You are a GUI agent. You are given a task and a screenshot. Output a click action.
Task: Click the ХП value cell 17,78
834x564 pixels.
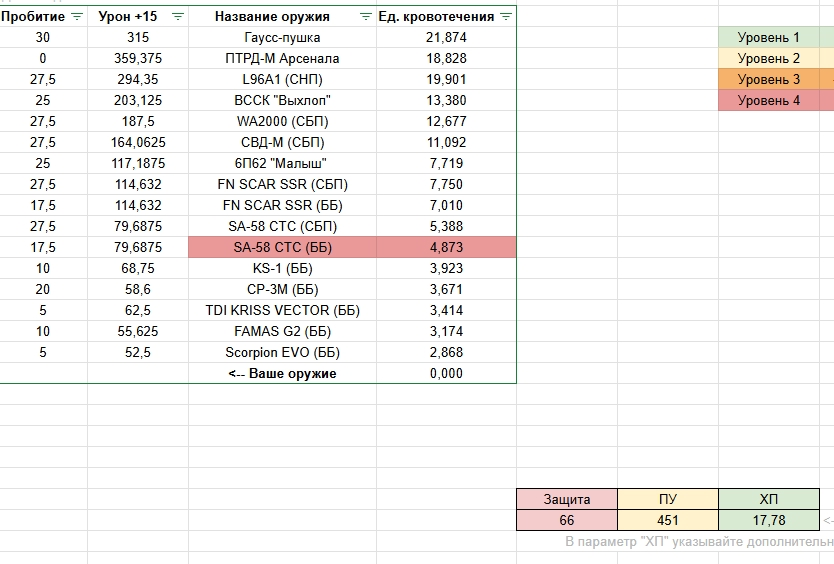(769, 520)
